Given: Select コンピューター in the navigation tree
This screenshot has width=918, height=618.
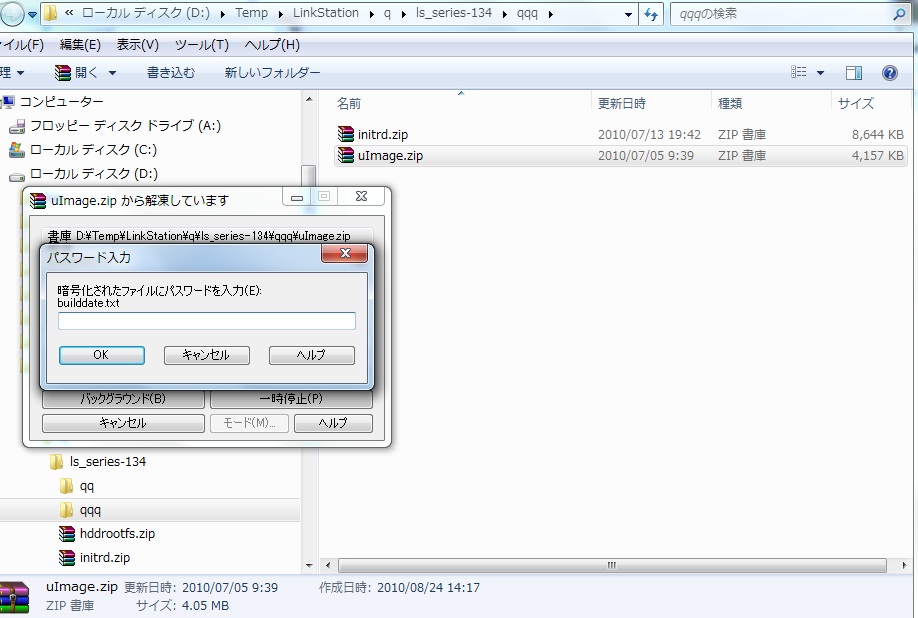Looking at the screenshot, I should [61, 102].
